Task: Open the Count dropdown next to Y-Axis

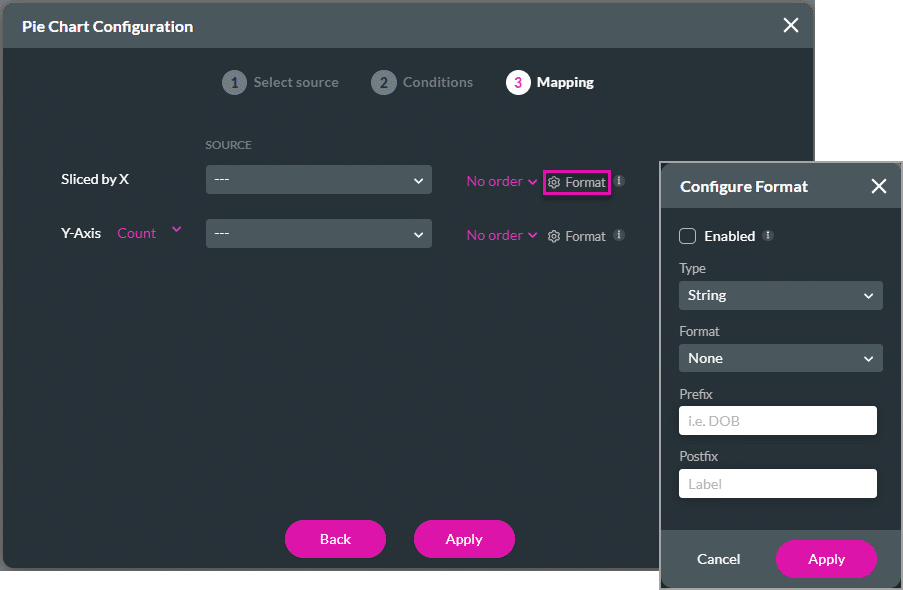Action: point(148,233)
